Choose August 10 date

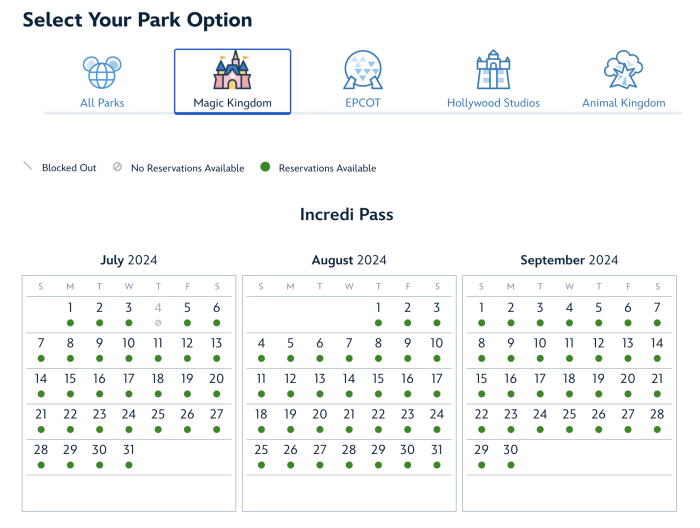tap(437, 343)
